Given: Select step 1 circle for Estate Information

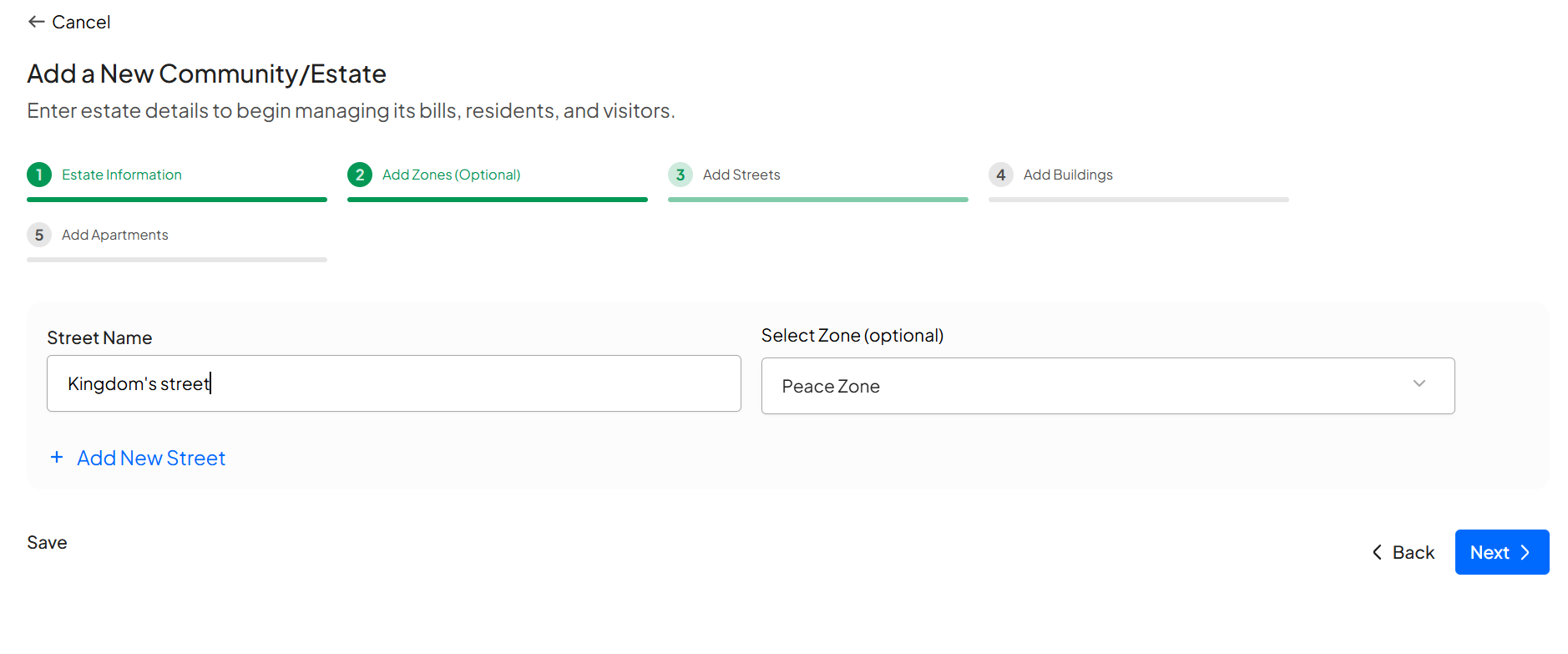Looking at the screenshot, I should coord(39,175).
